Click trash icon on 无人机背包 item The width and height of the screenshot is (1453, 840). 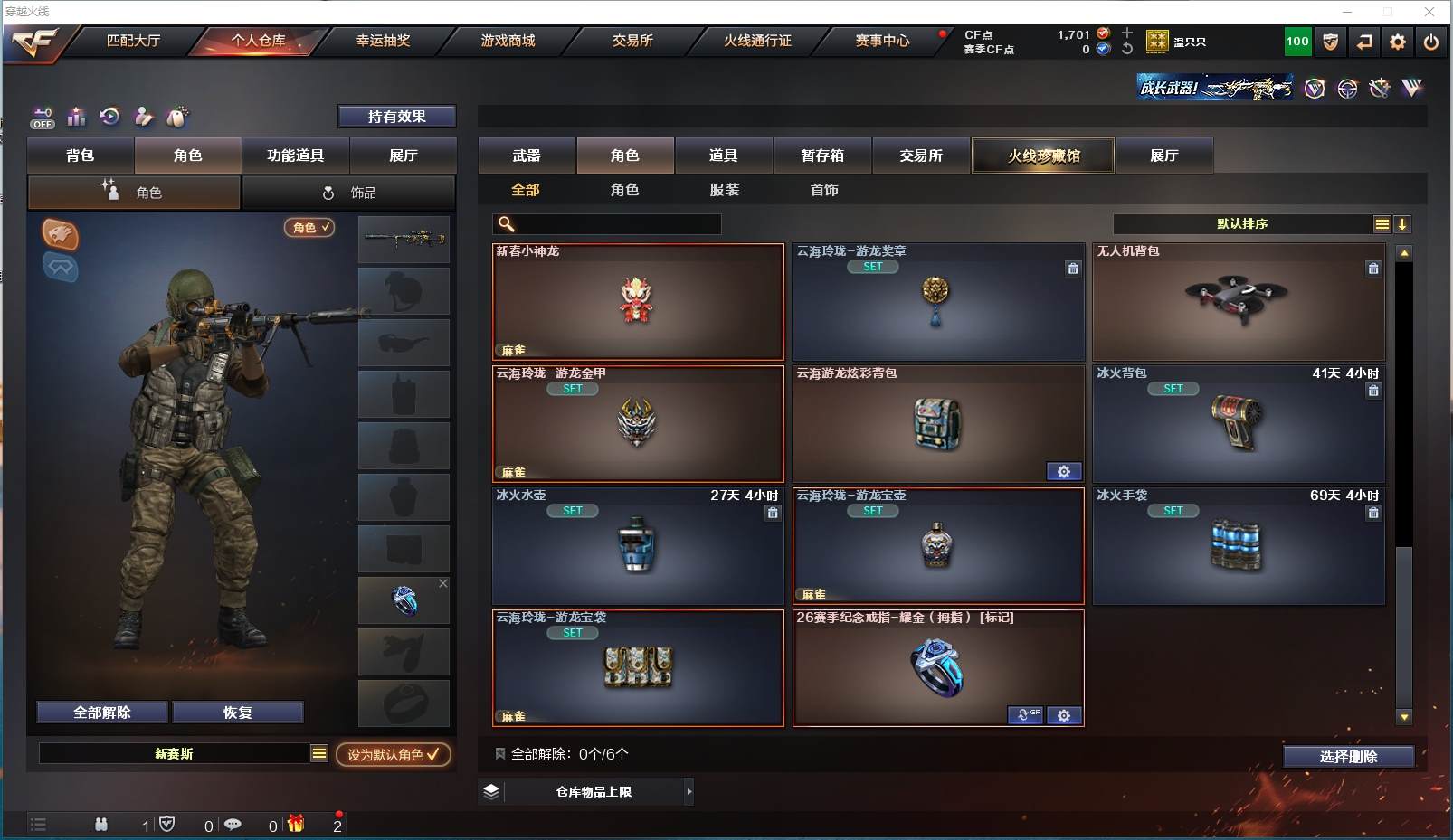coord(1373,269)
